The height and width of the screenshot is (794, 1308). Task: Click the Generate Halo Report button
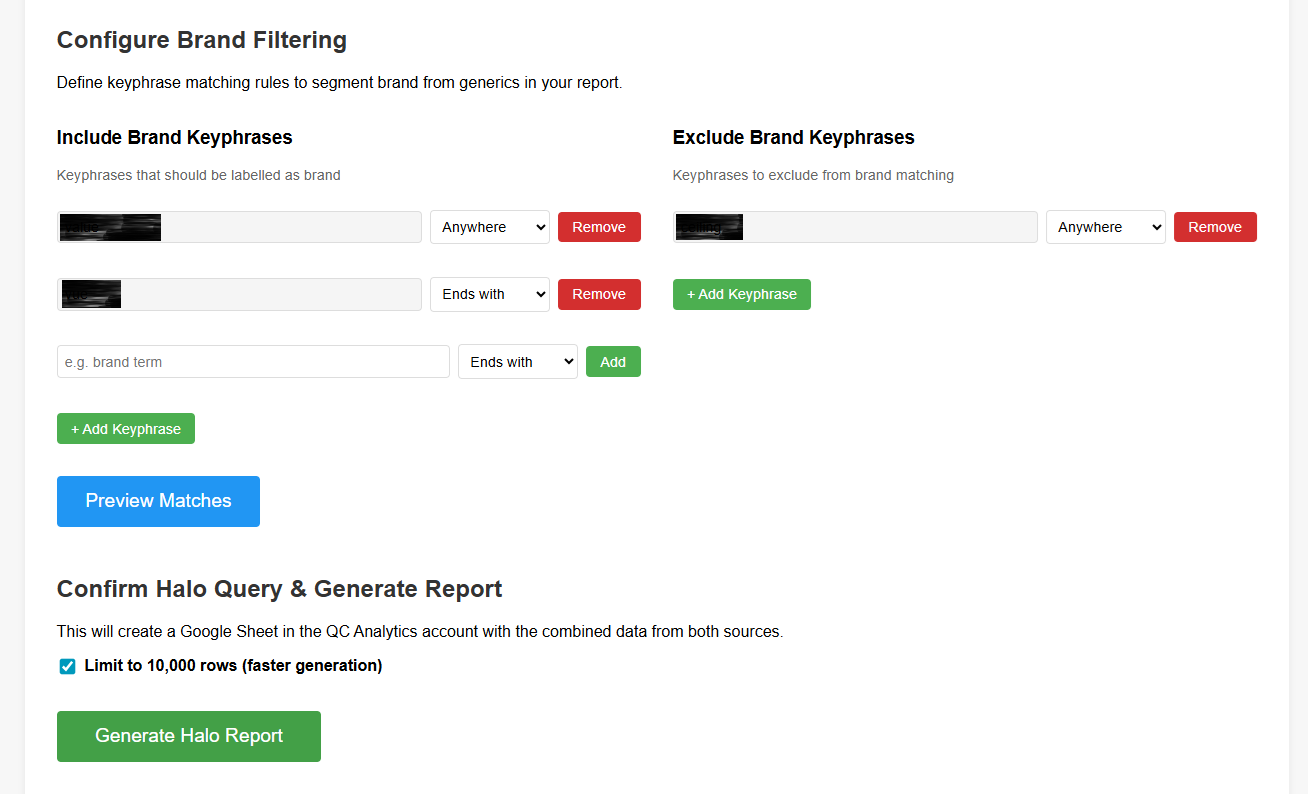click(188, 735)
